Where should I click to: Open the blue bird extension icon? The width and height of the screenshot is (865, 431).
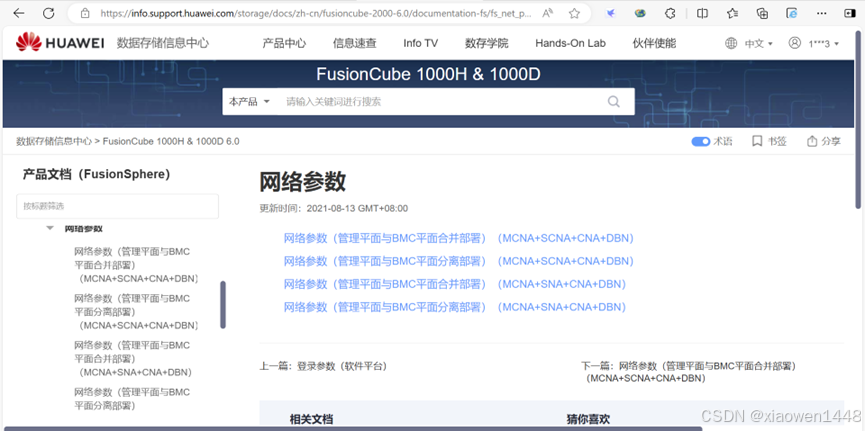click(x=610, y=13)
